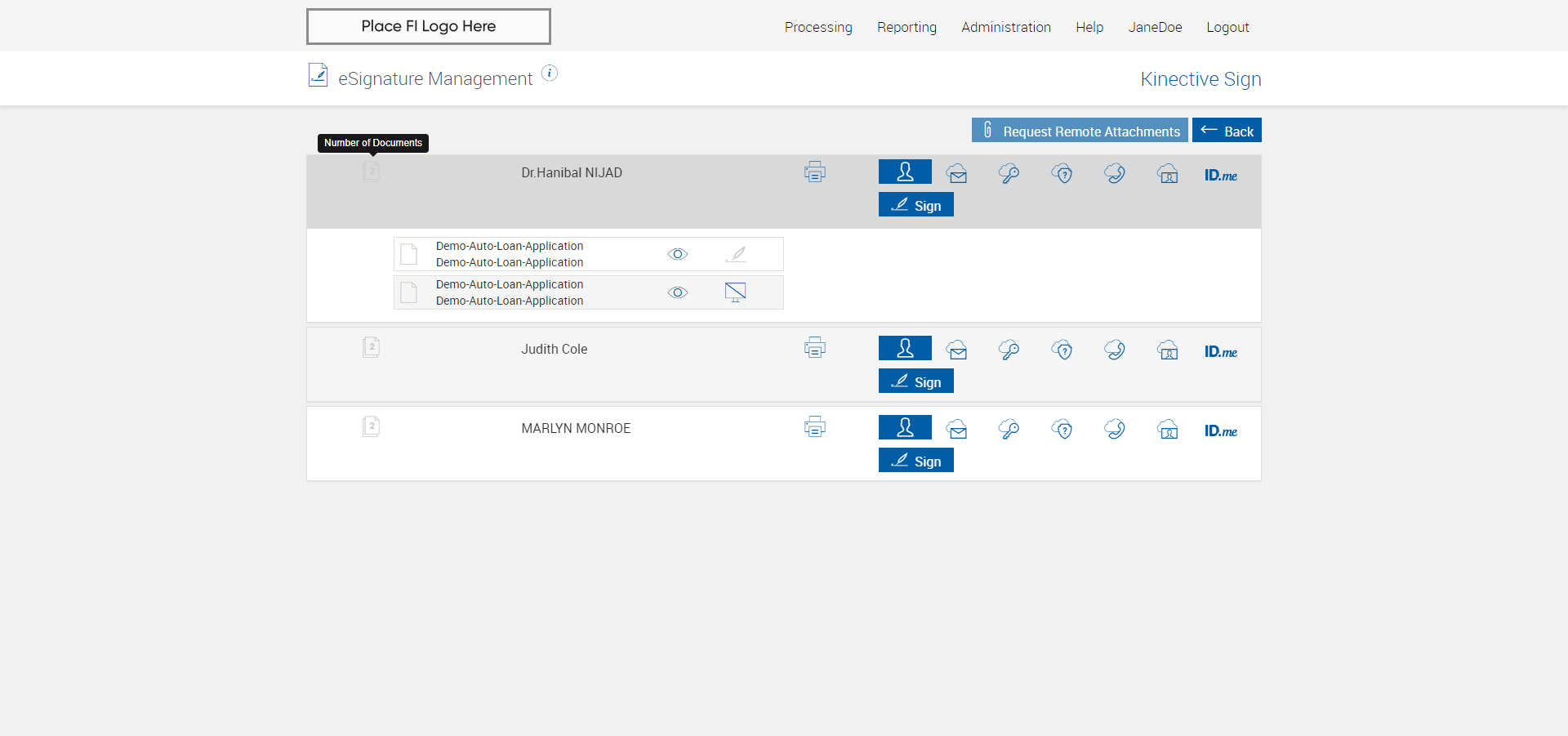1568x736 pixels.
Task: Select in-person signer icon for Judith Cole
Action: (905, 348)
